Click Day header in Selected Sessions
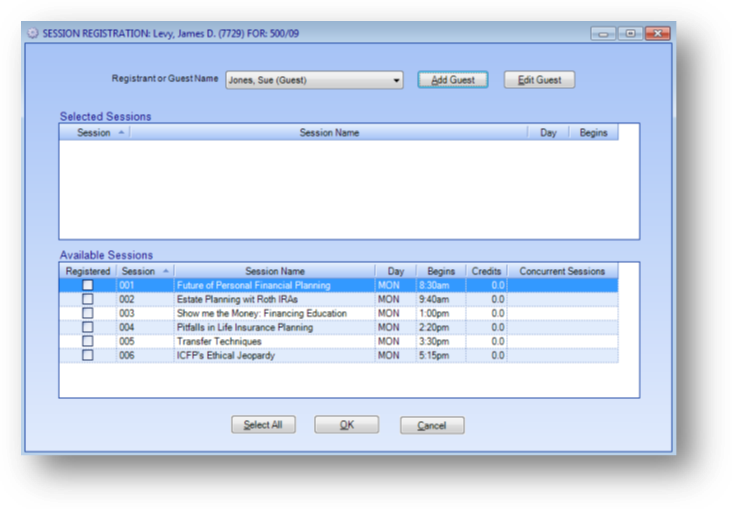 click(549, 133)
